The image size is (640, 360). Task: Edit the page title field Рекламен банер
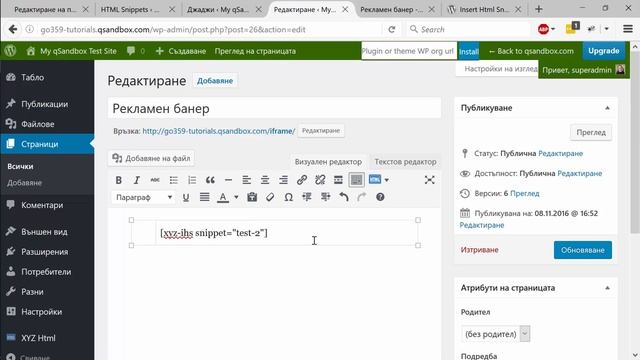274,109
